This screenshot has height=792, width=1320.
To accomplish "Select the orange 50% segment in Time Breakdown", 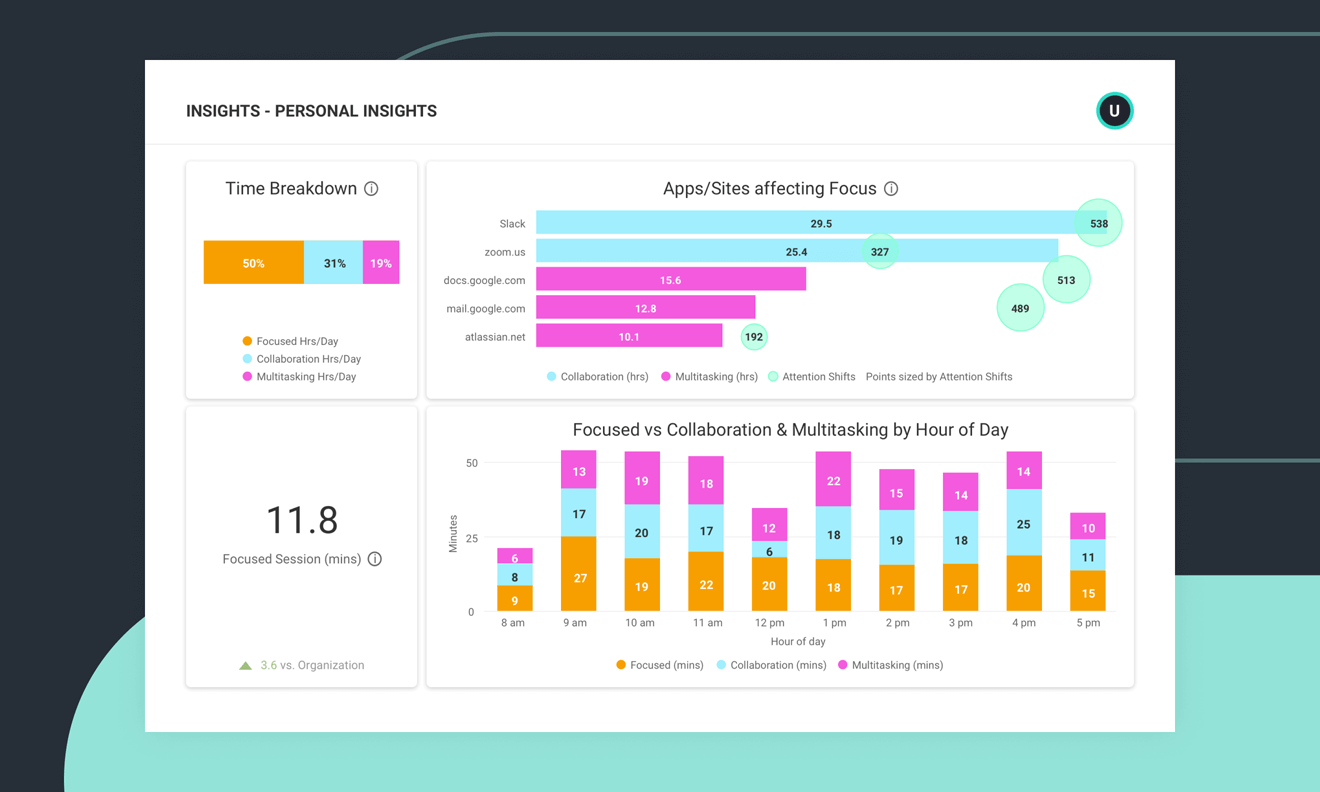I will (252, 261).
